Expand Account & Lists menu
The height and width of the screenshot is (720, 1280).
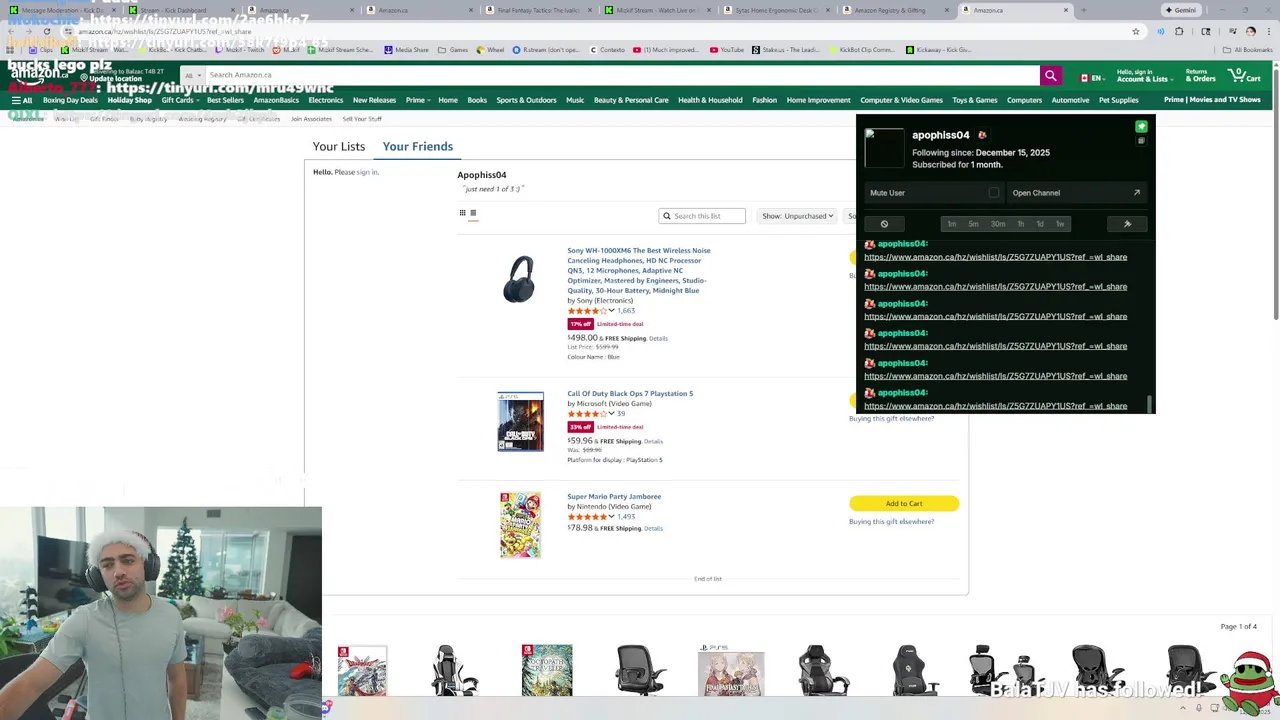click(1143, 75)
